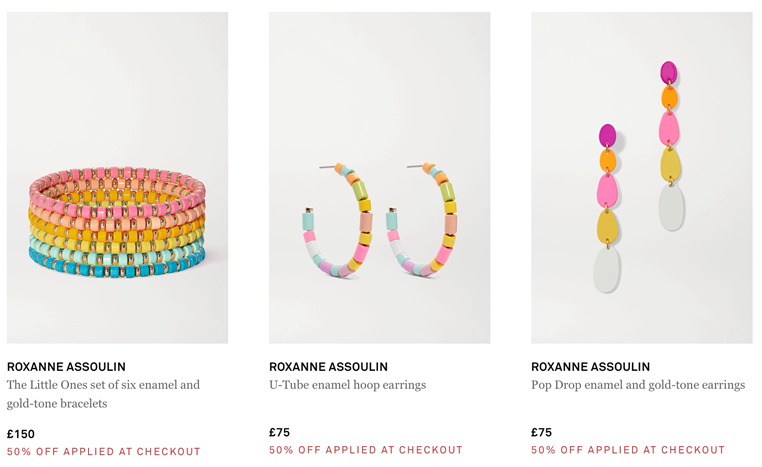Image resolution: width=762 pixels, height=467 pixels.
Task: Click the £150 price
Action: pos(21,434)
